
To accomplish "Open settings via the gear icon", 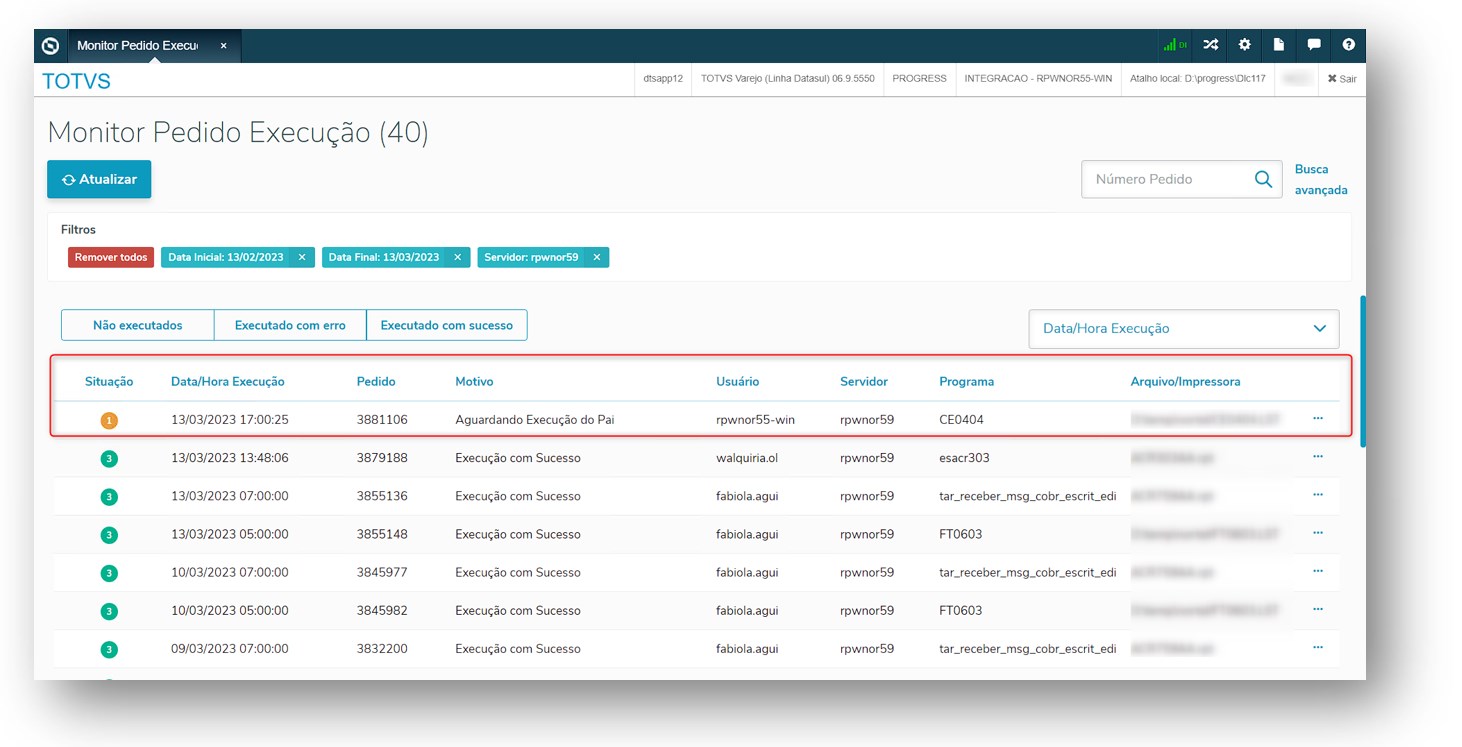I will tap(1245, 45).
